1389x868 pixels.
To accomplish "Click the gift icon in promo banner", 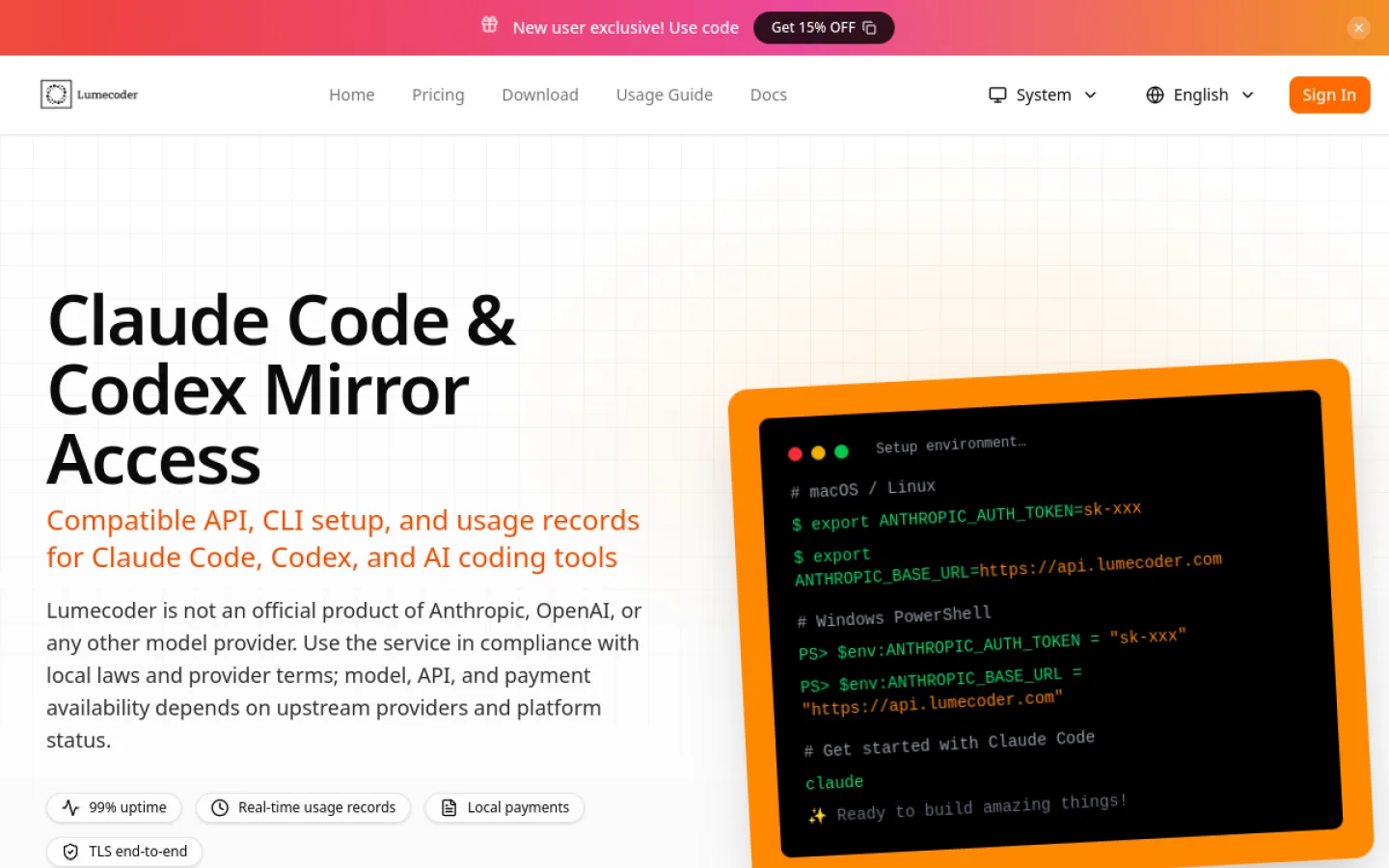I will coord(490,25).
